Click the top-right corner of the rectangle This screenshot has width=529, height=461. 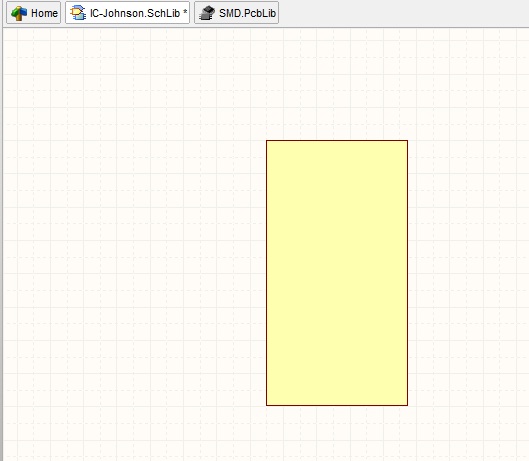point(407,140)
